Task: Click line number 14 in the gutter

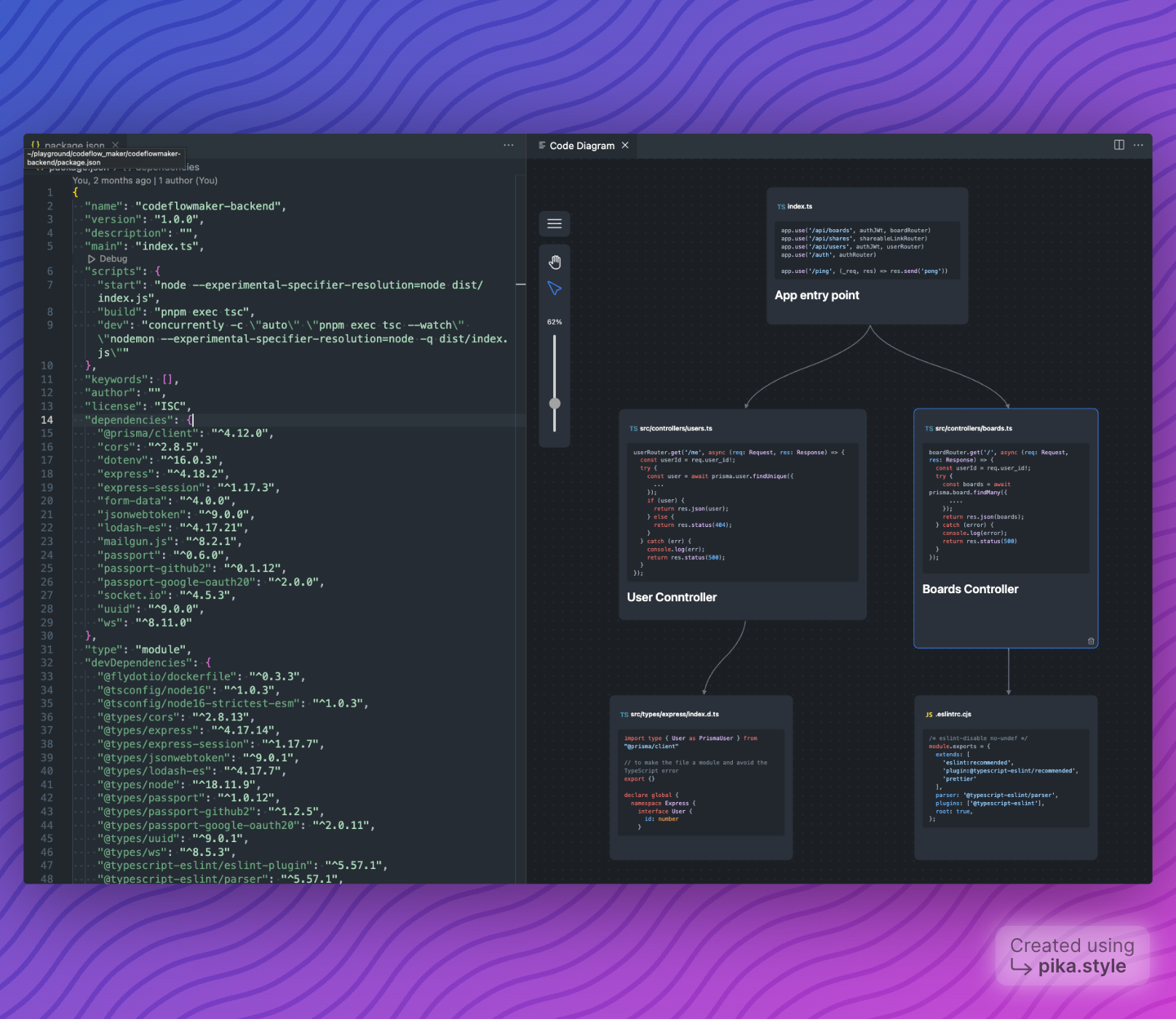Action: click(x=47, y=420)
